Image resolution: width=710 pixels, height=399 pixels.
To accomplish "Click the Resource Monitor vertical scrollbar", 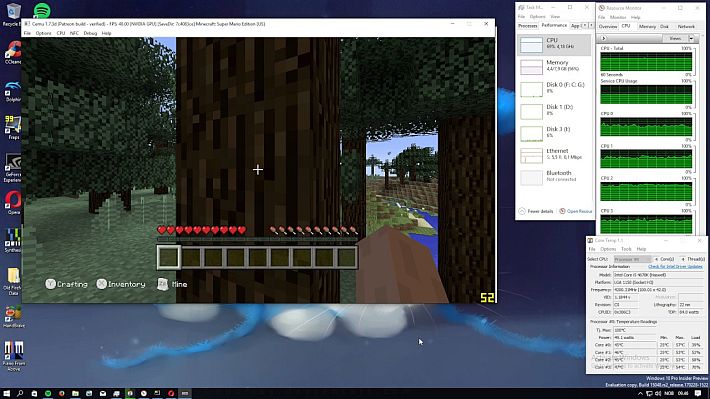I will pyautogui.click(x=702, y=136).
